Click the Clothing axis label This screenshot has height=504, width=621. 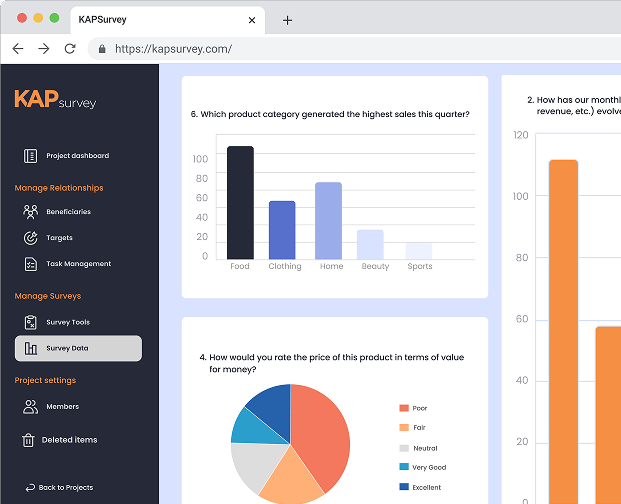285,266
